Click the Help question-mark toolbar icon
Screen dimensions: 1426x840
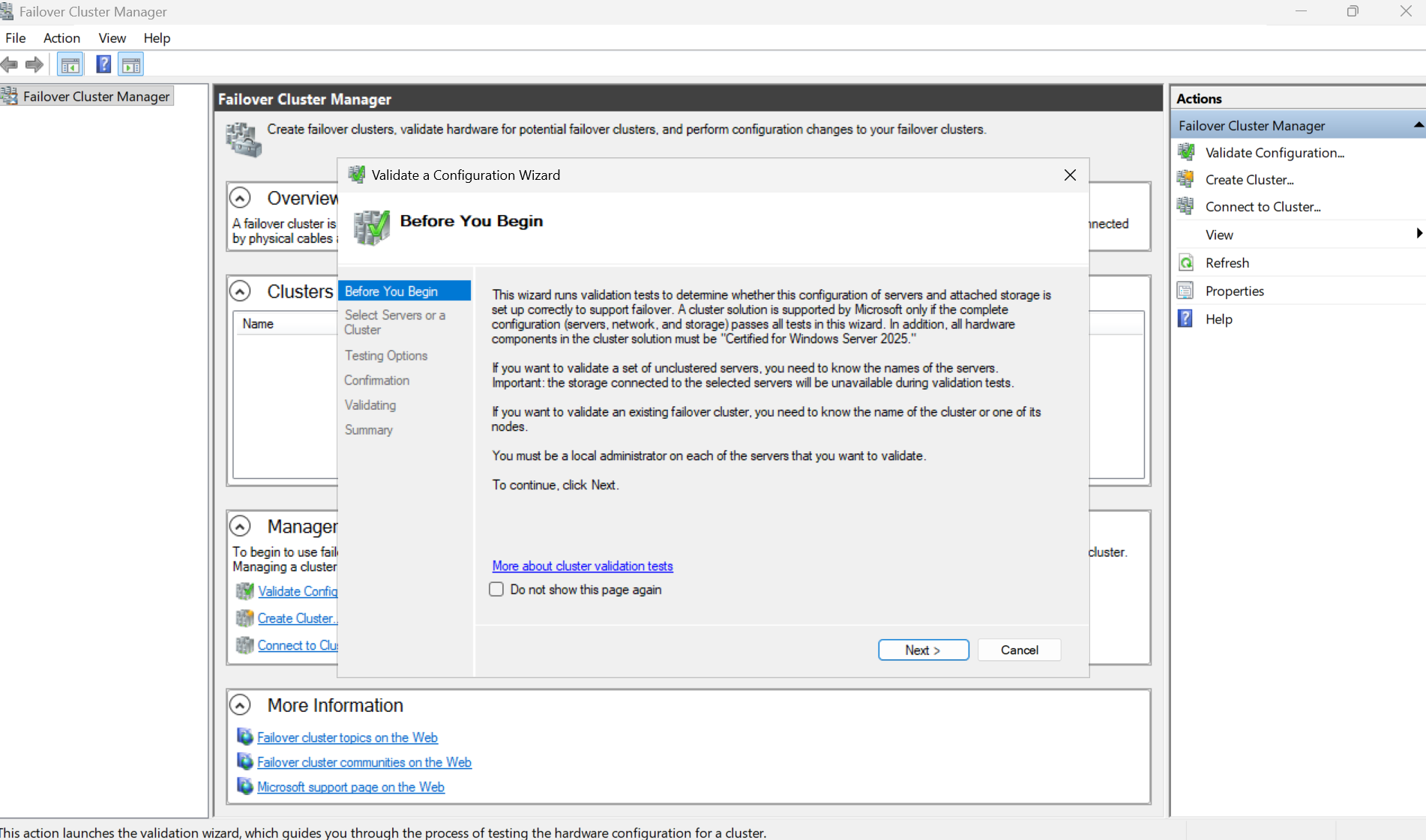(103, 65)
